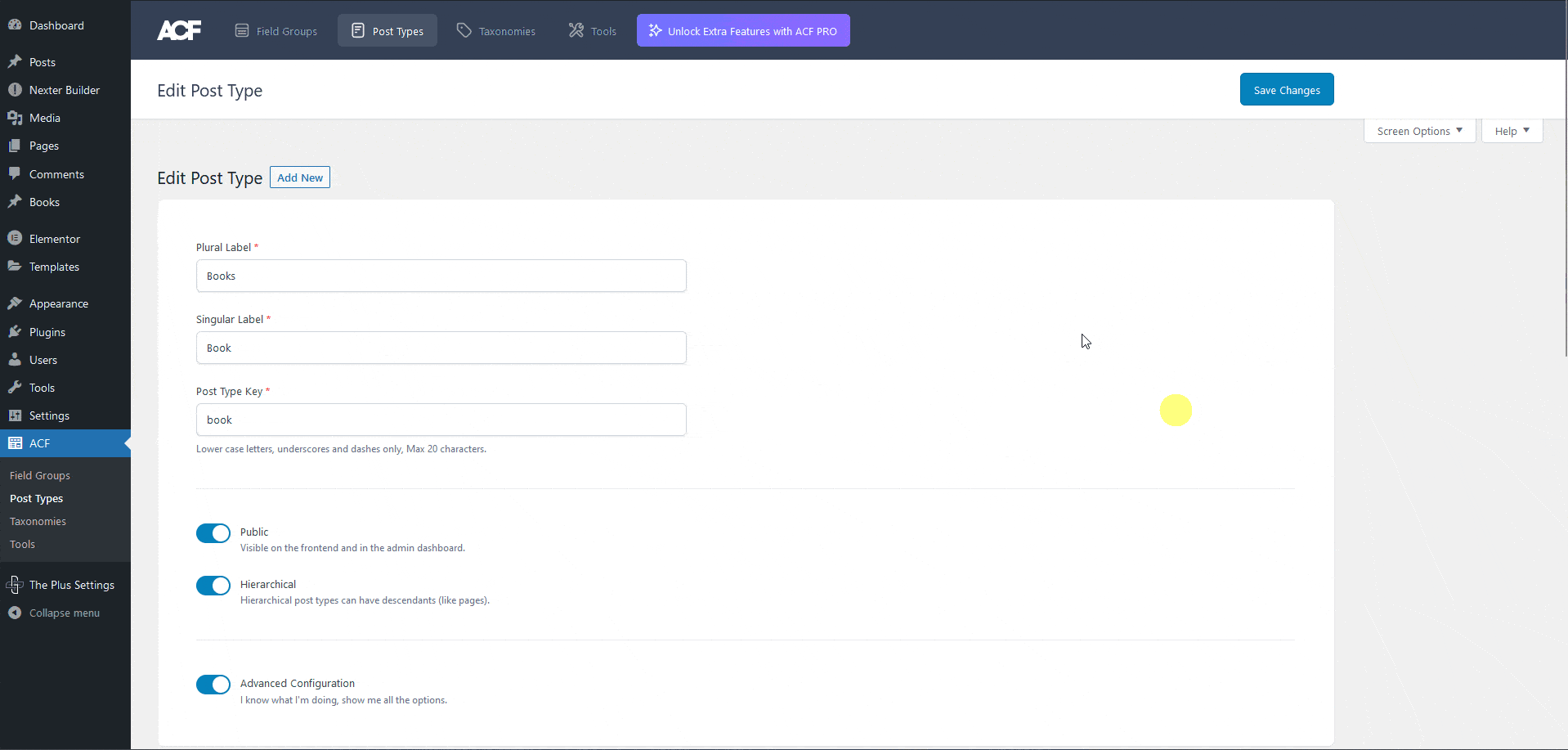Expand the Screen Options dropdown
Screen dimensions: 1568x750
[1418, 131]
